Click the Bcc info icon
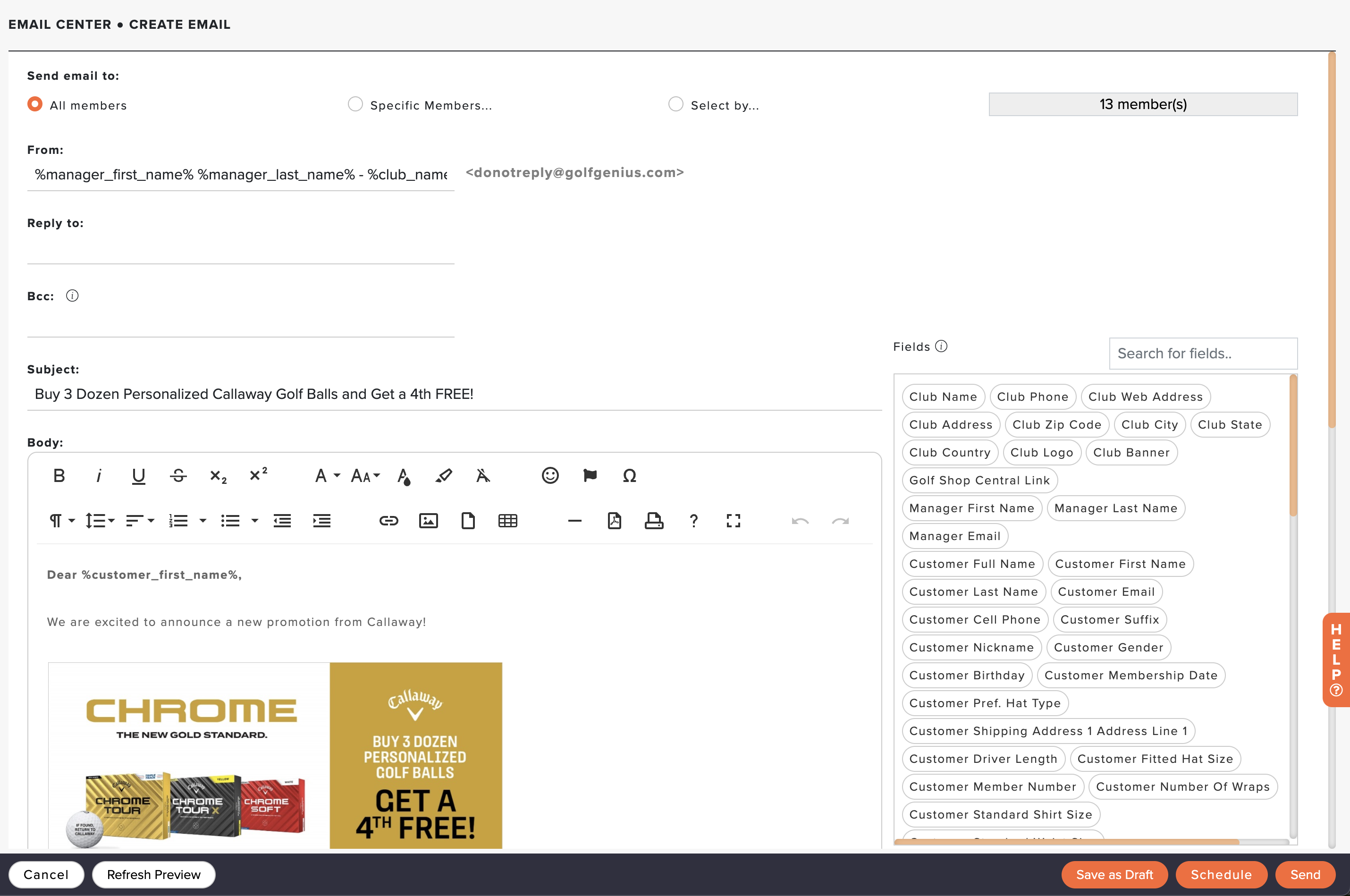This screenshot has width=1350, height=896. [72, 296]
